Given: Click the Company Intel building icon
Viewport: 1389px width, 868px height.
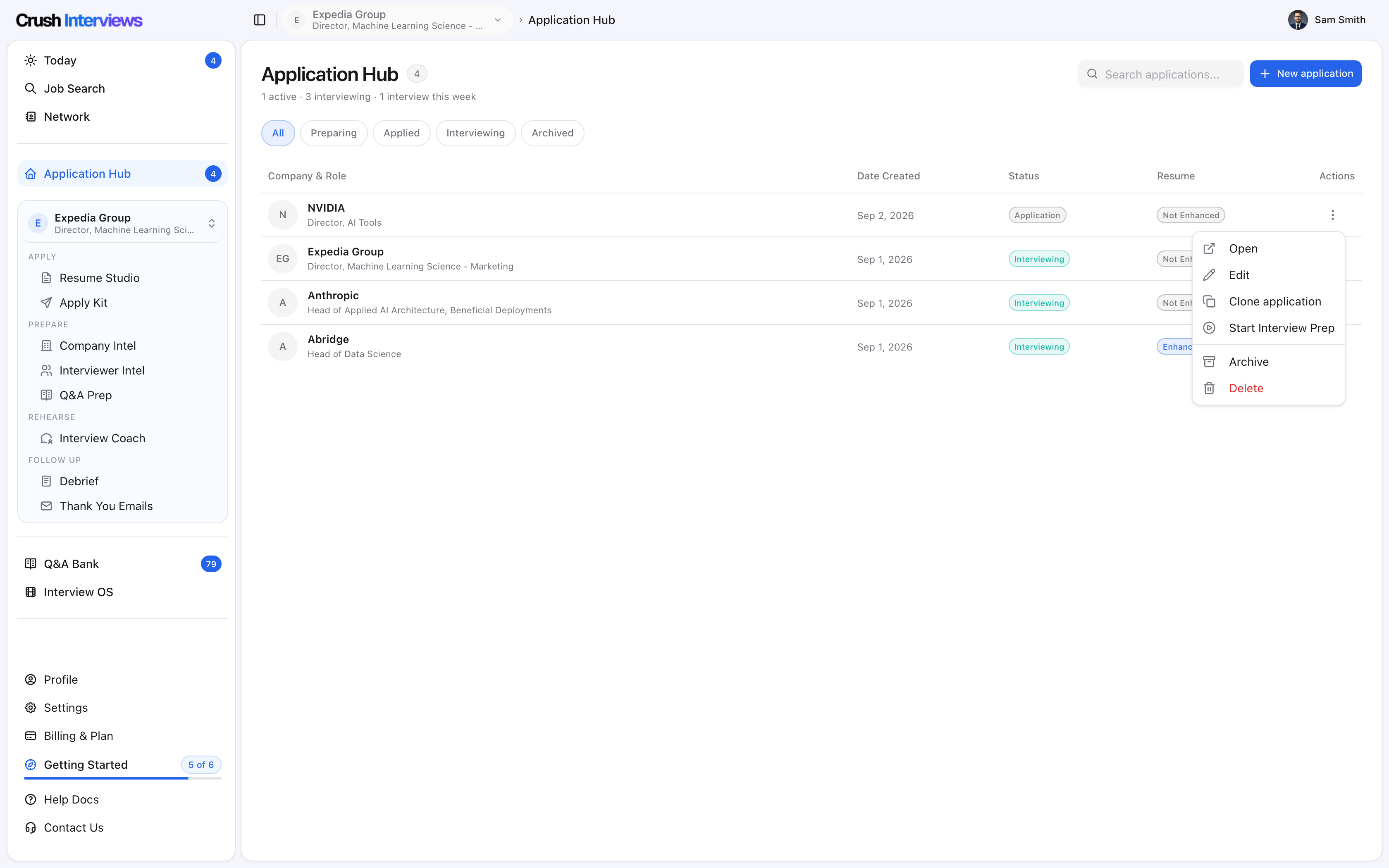Looking at the screenshot, I should 46,346.
